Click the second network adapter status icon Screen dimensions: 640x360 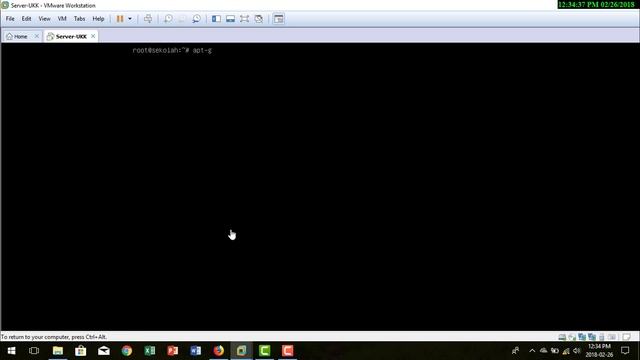[591, 337]
